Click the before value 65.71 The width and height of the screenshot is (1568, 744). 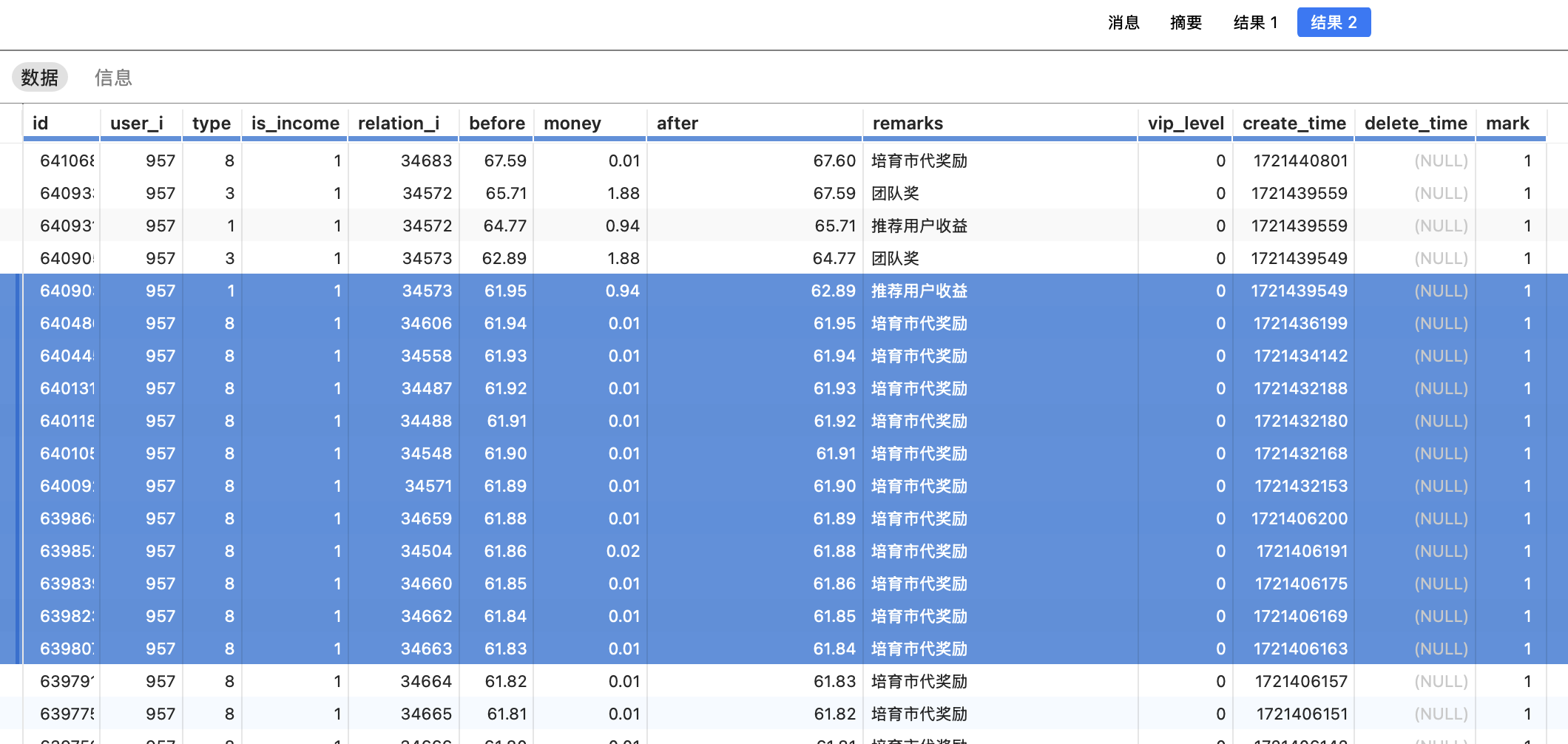pyautogui.click(x=506, y=194)
